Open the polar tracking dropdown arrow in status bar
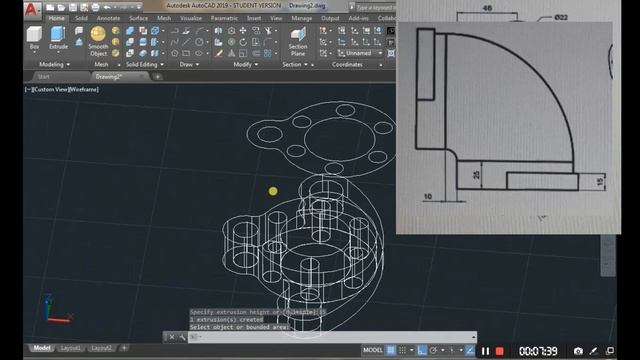Image resolution: width=640 pixels, height=360 pixels. [x=443, y=350]
